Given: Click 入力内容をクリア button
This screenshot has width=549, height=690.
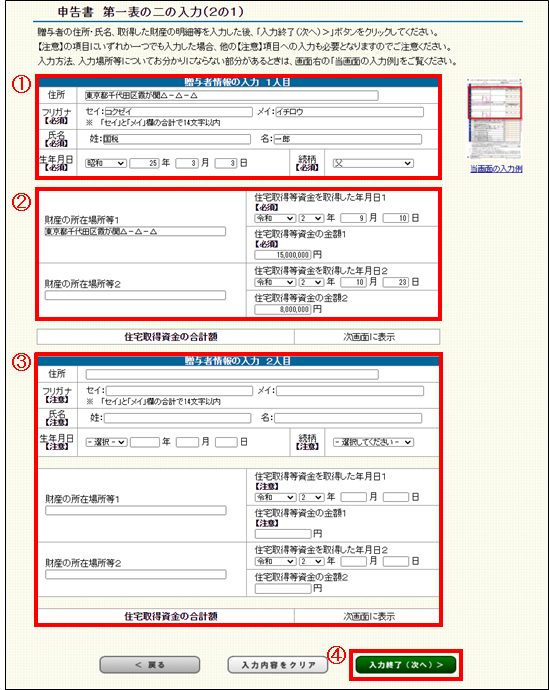Looking at the screenshot, I should [278, 664].
